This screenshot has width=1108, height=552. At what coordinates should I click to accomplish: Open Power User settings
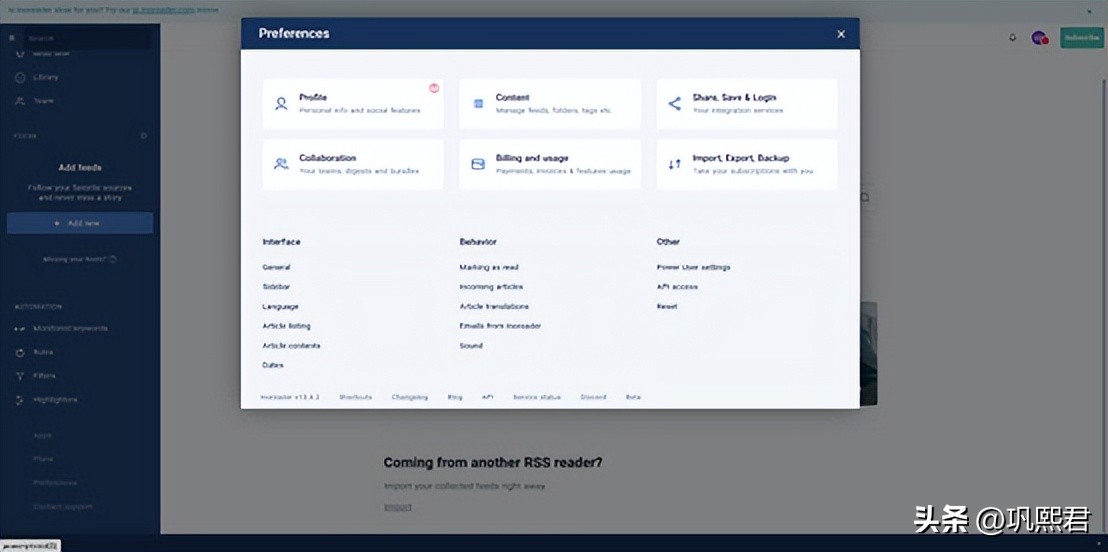693,267
